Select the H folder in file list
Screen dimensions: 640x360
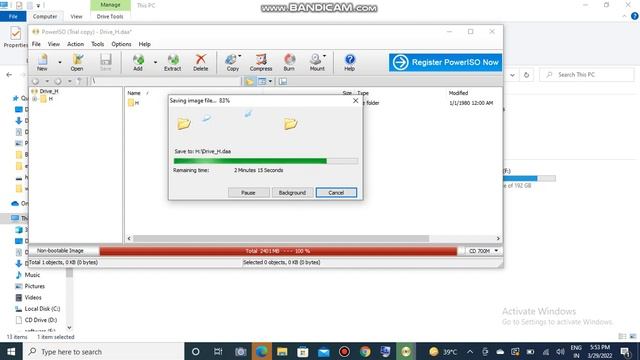(x=133, y=103)
